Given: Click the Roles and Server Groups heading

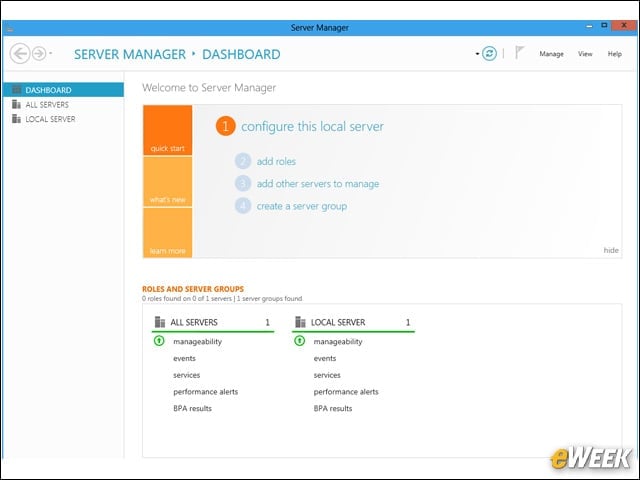Looking at the screenshot, I should [193, 289].
